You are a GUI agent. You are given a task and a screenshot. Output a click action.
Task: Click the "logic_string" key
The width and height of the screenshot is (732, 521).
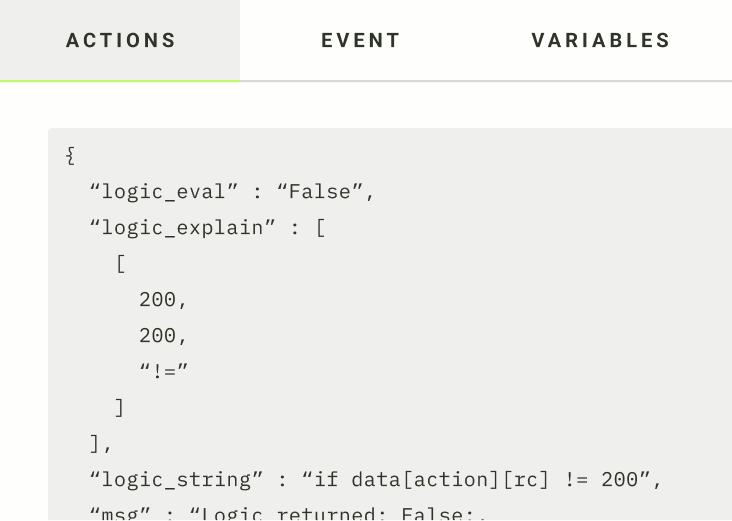point(177,479)
